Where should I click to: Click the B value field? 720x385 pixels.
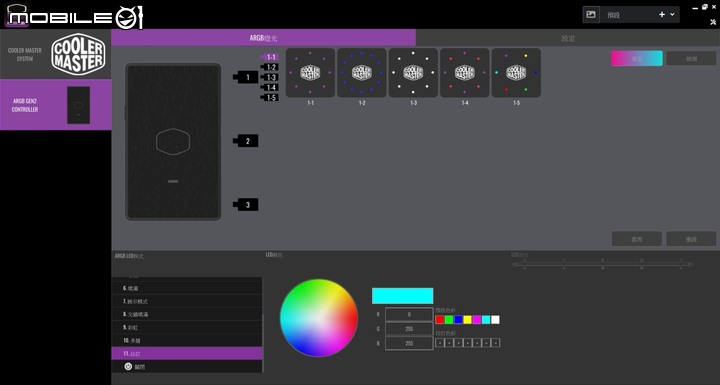[409, 343]
